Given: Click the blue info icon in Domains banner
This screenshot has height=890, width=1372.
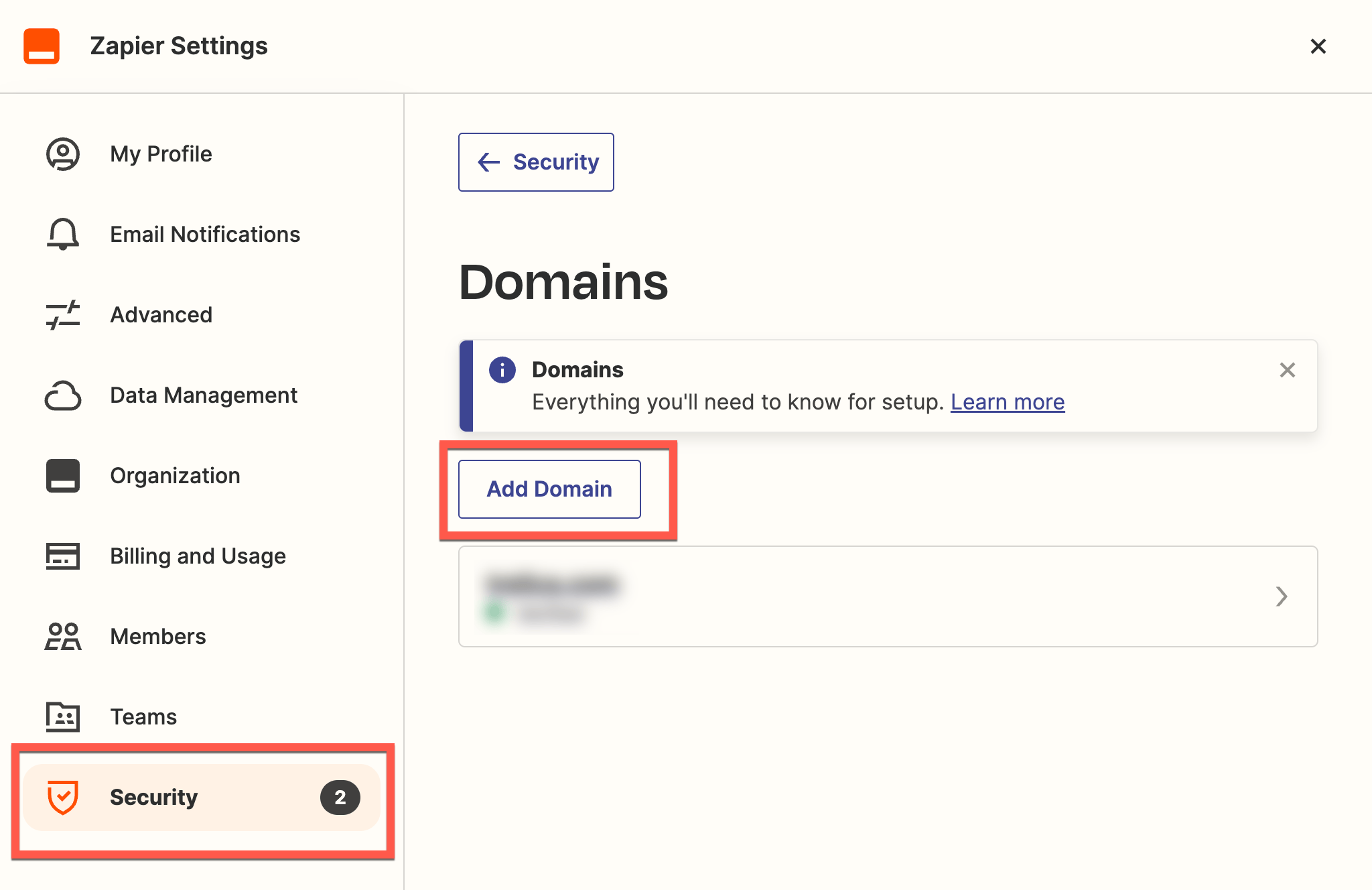Looking at the screenshot, I should [502, 370].
